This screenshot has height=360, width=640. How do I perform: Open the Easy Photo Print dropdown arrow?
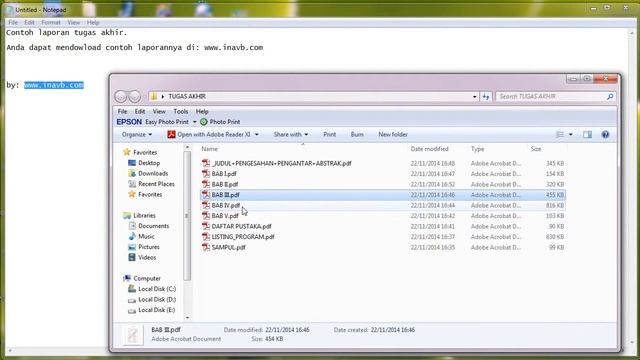pyautogui.click(x=195, y=122)
